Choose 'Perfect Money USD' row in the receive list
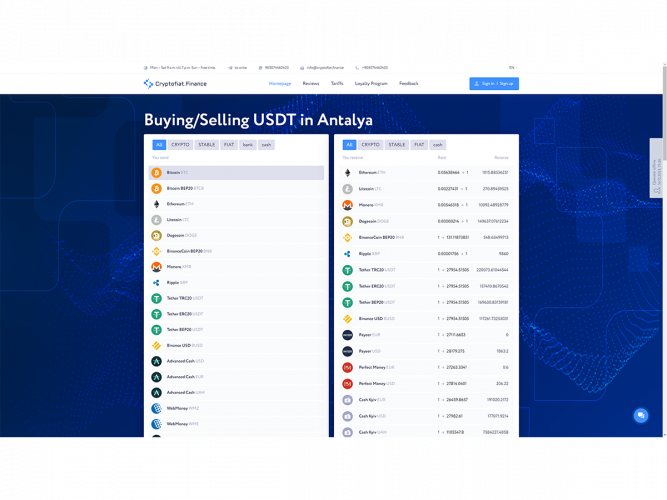 [426, 384]
